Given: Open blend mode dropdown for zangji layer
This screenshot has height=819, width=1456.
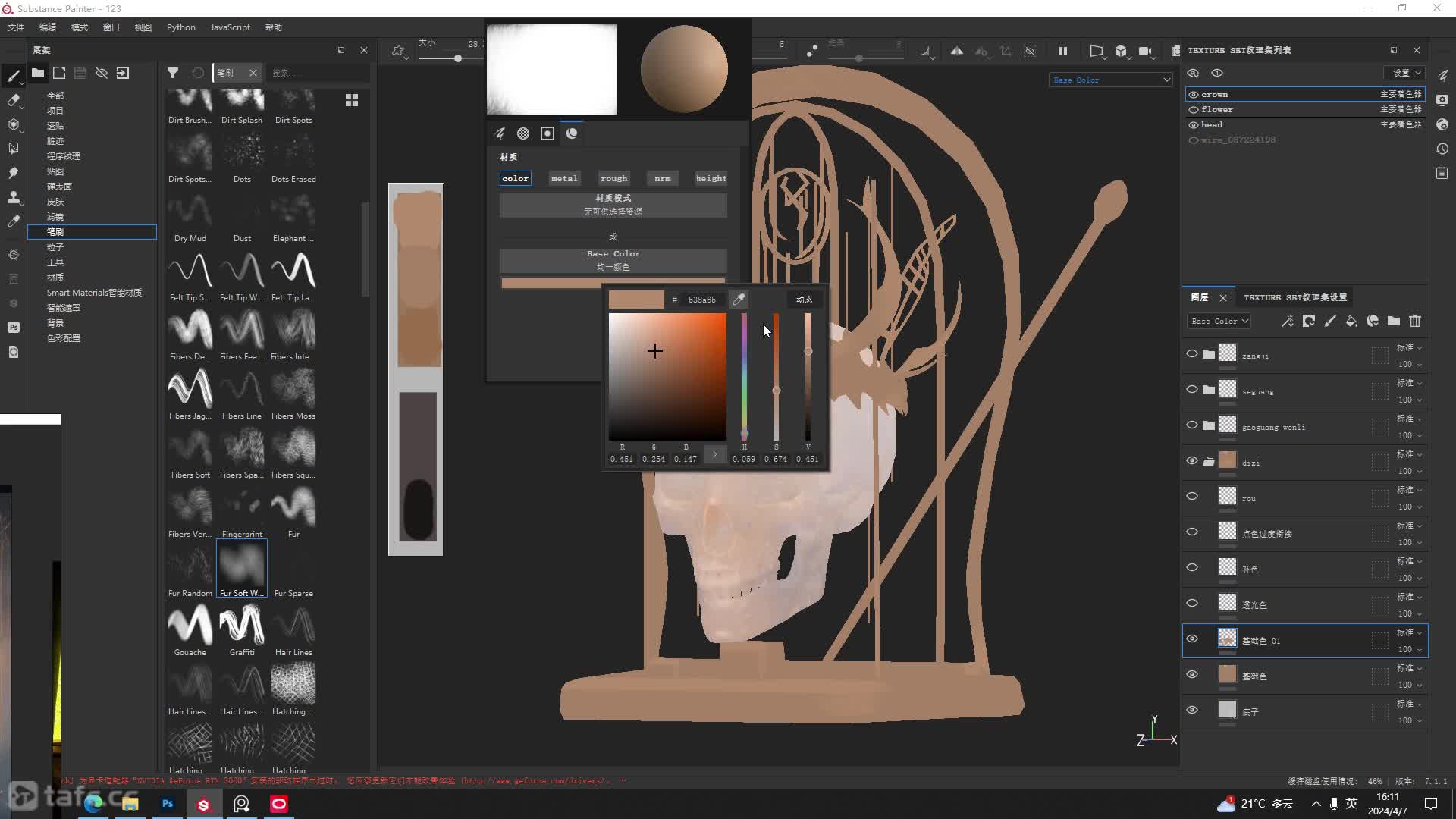Looking at the screenshot, I should (1410, 347).
